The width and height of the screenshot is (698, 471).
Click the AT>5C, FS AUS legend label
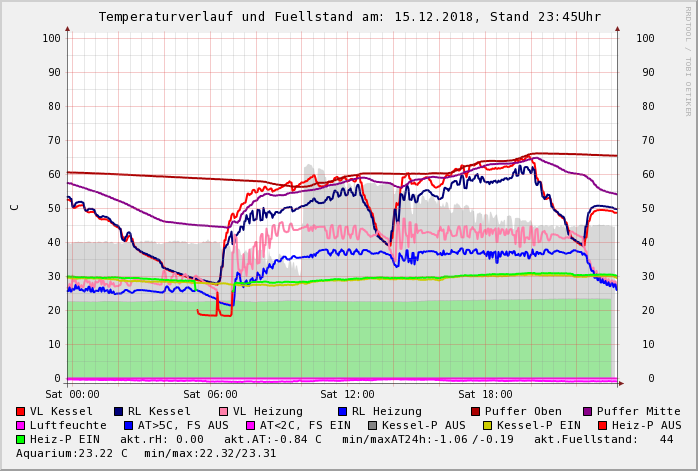click(x=183, y=425)
